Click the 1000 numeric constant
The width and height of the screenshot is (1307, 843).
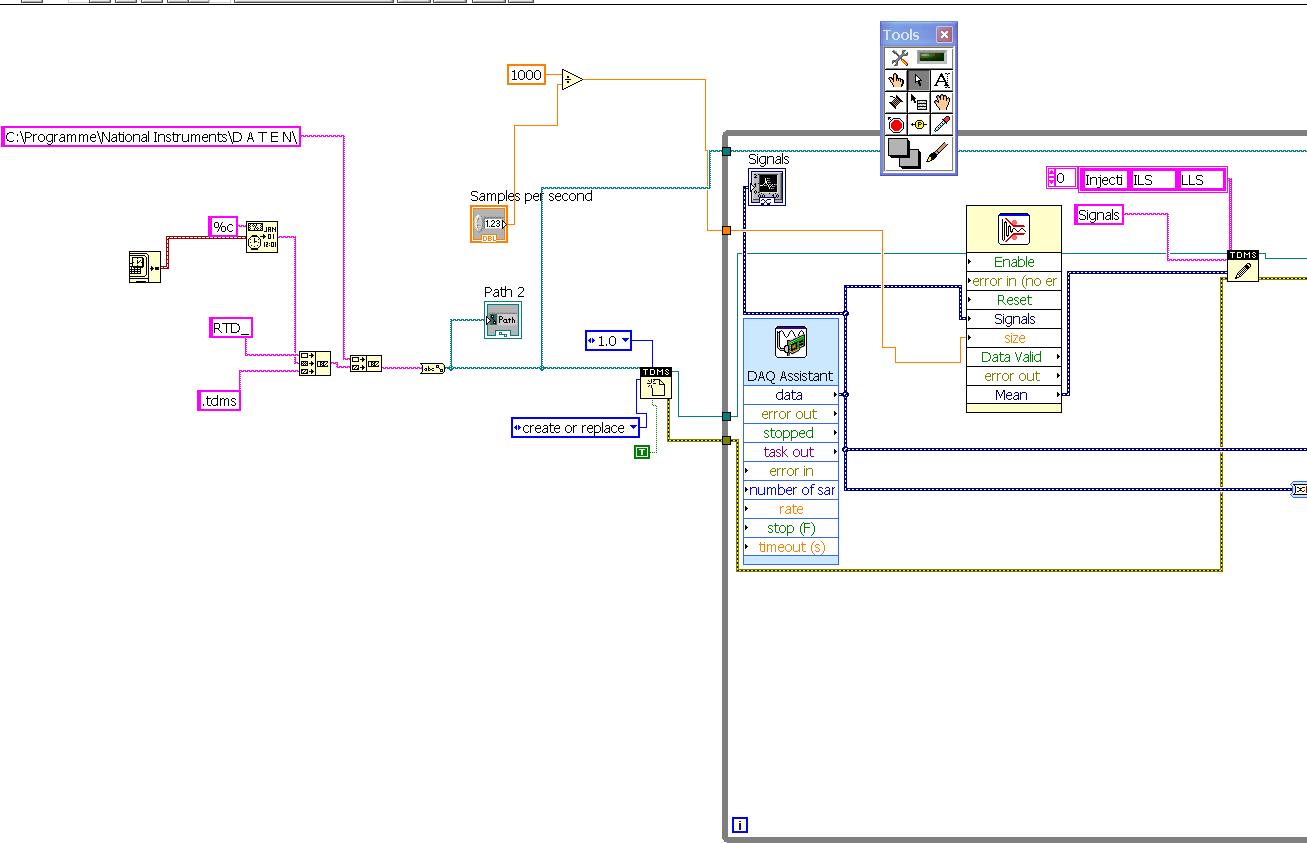tap(526, 75)
